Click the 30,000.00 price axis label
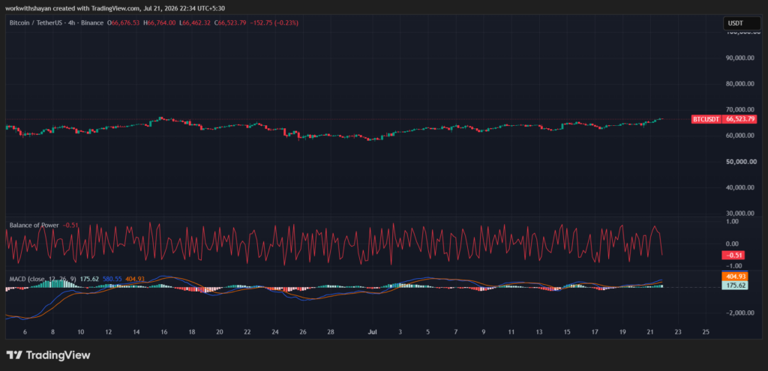The width and height of the screenshot is (768, 371). tap(739, 213)
